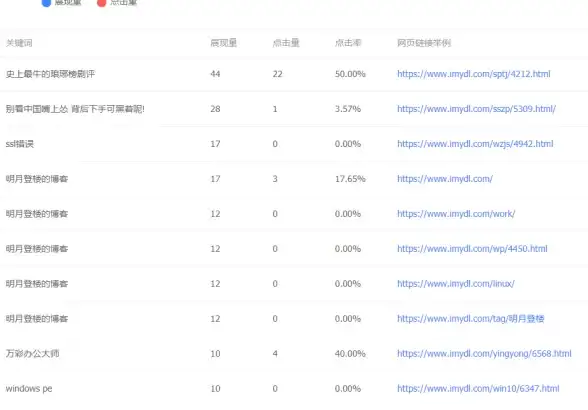Click the 展现量 column header
Image resolution: width=588 pixels, height=410 pixels.
tap(224, 43)
